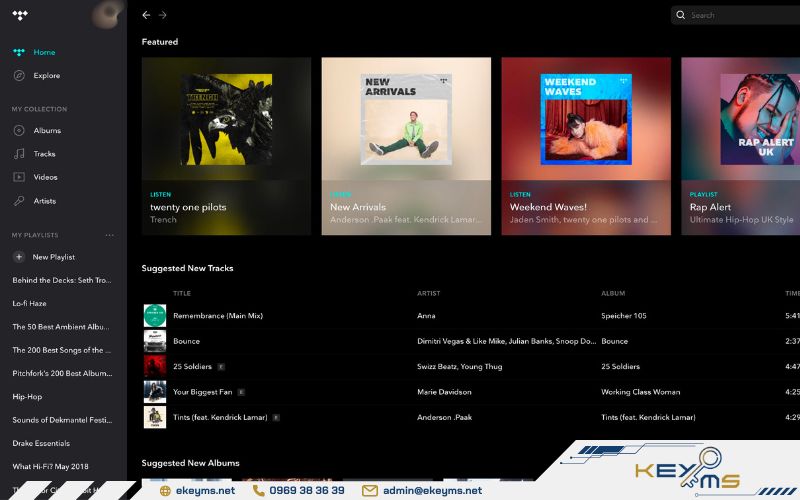This screenshot has width=800, height=500.
Task: Select Tints (feat. Kendrick Lamar) track title
Action: coord(220,417)
